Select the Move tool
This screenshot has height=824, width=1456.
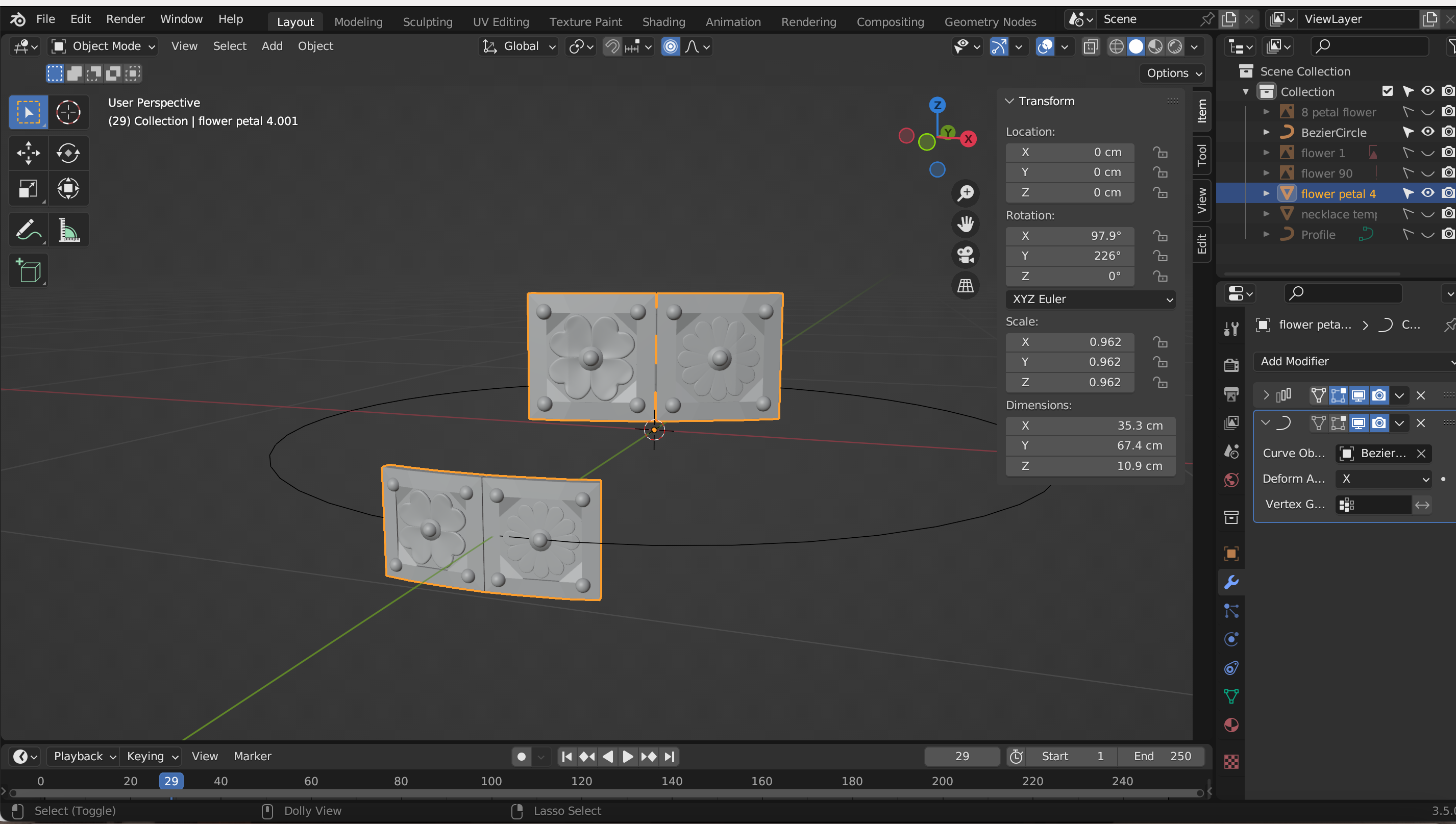pos(28,153)
